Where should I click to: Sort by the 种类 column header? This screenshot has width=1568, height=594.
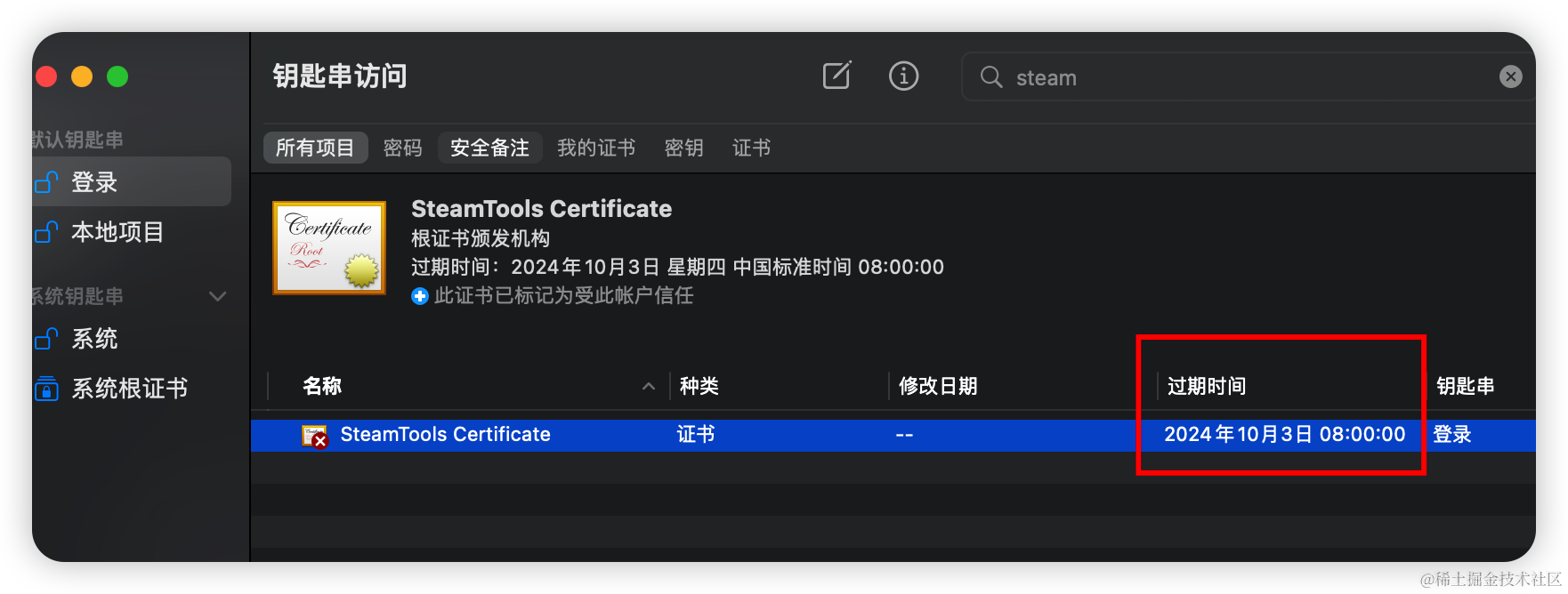[x=699, y=386]
